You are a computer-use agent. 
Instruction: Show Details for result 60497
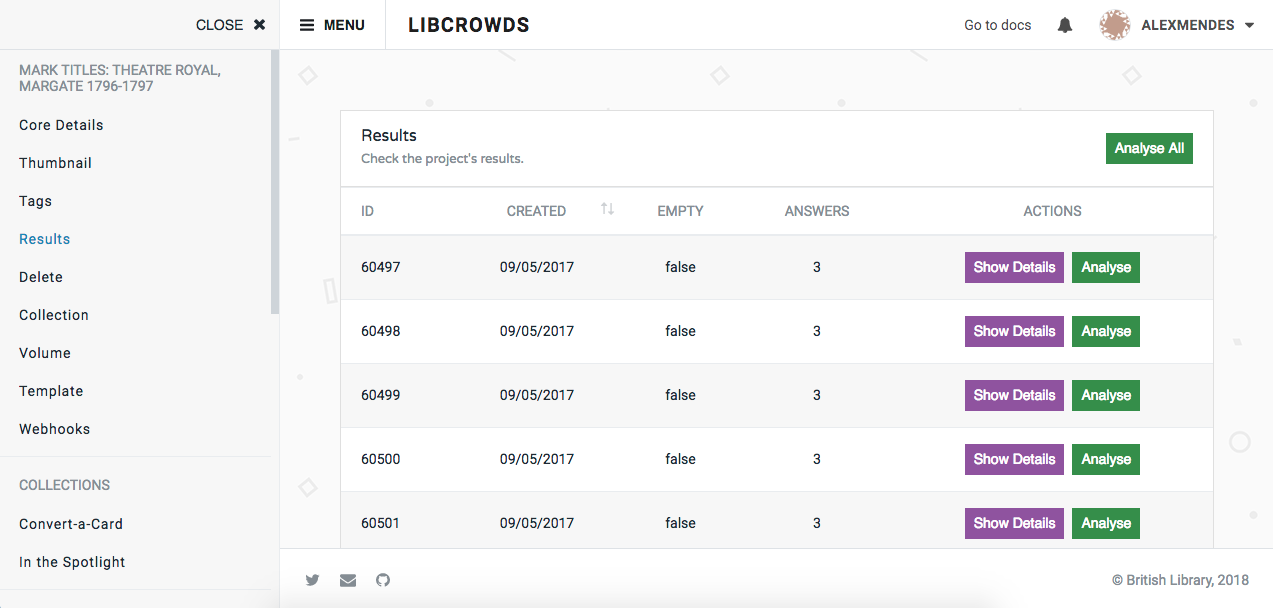tap(1013, 267)
